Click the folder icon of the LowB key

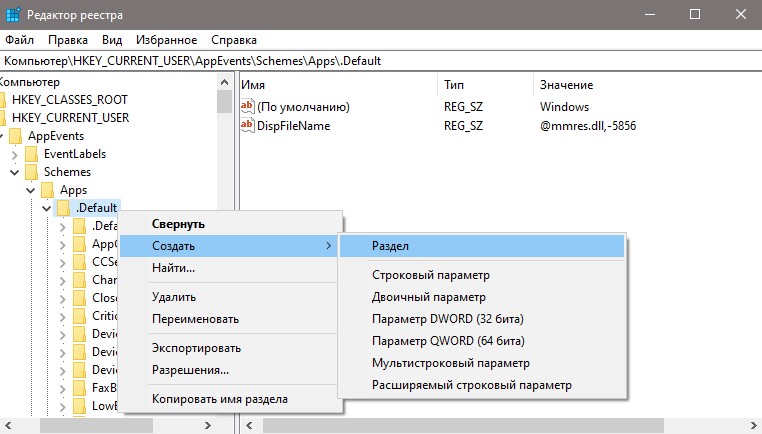pyautogui.click(x=80, y=406)
